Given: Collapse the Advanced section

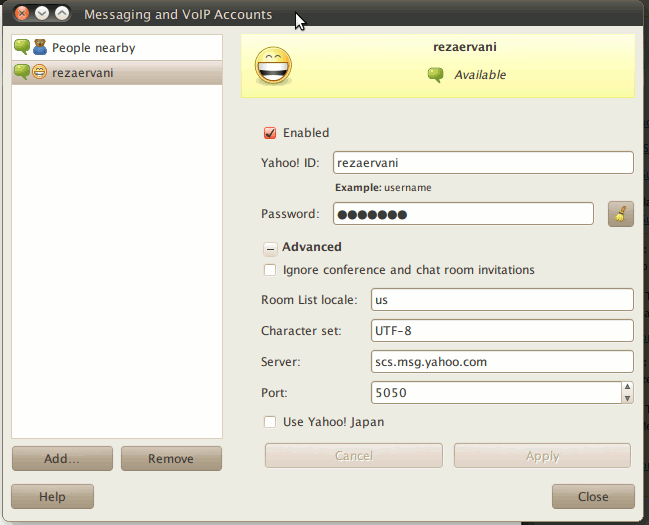Looking at the screenshot, I should [x=270, y=248].
